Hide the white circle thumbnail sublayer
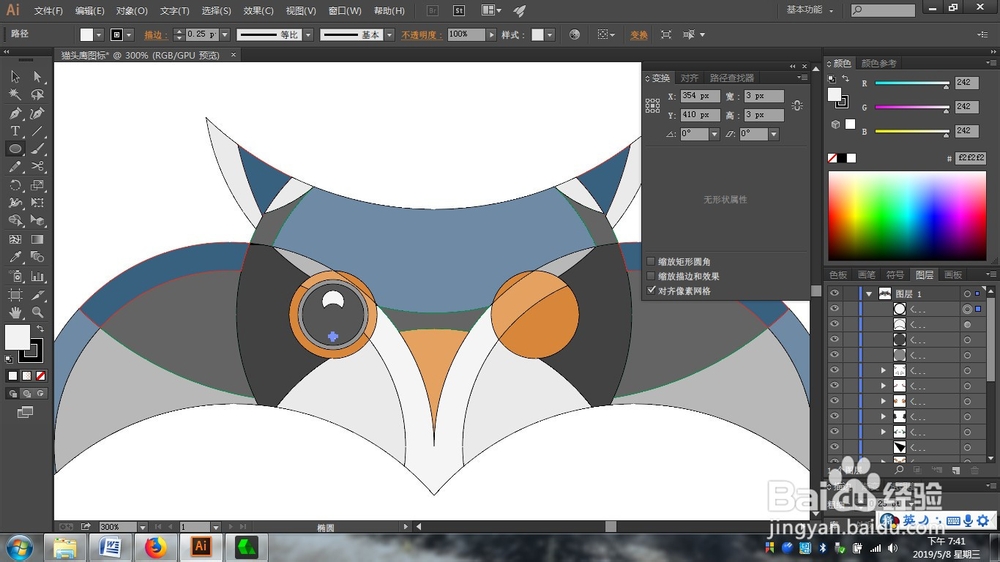Screen dimensions: 1000x562 pos(834,309)
